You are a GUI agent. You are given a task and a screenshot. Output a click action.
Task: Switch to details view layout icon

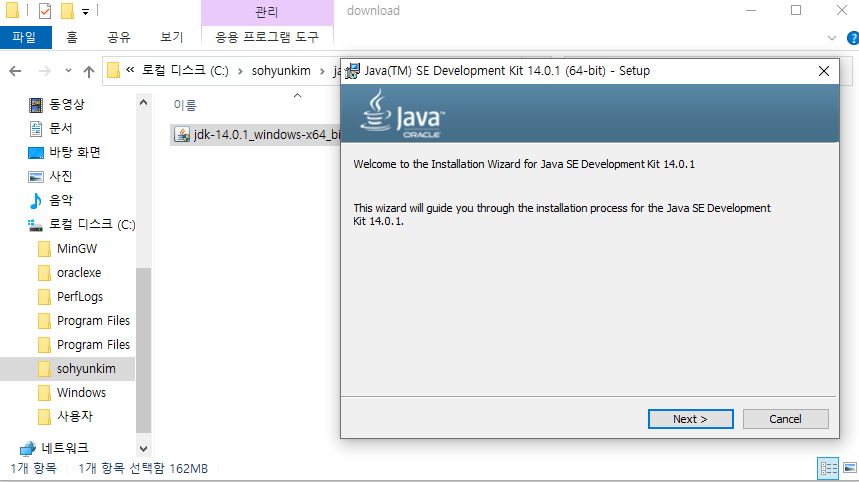(x=828, y=468)
